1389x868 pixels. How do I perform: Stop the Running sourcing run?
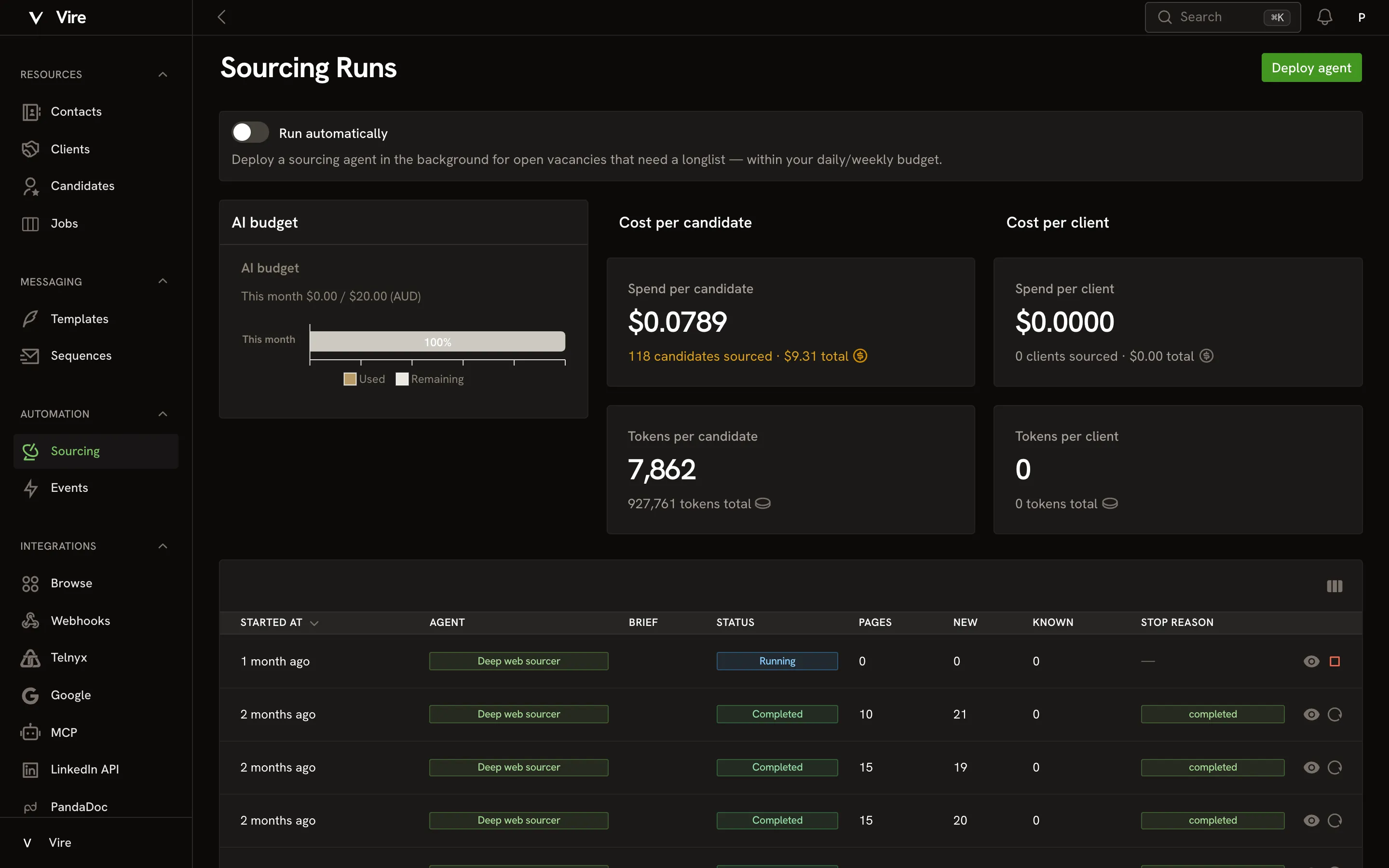(1335, 661)
